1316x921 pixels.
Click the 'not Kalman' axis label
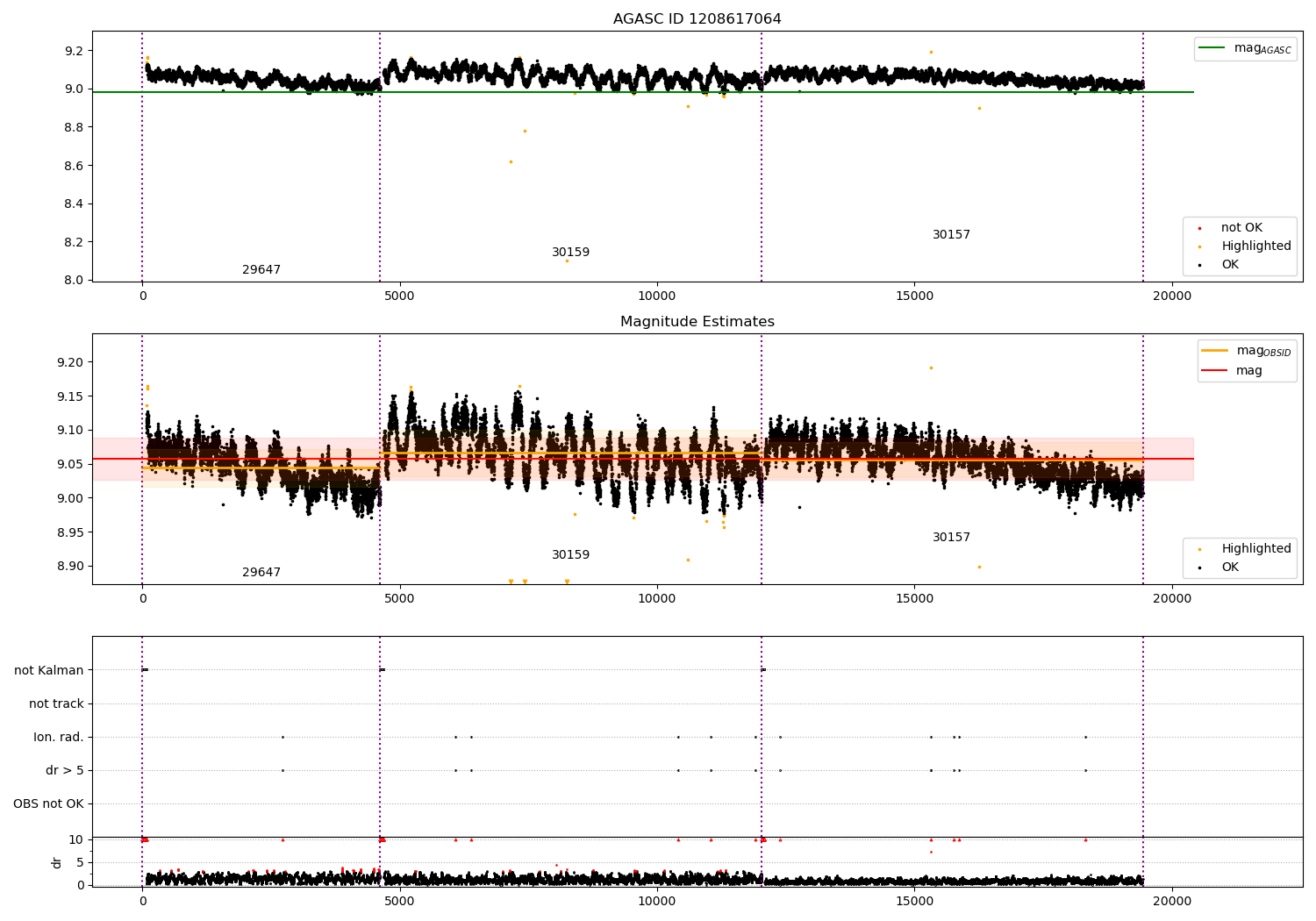click(49, 670)
